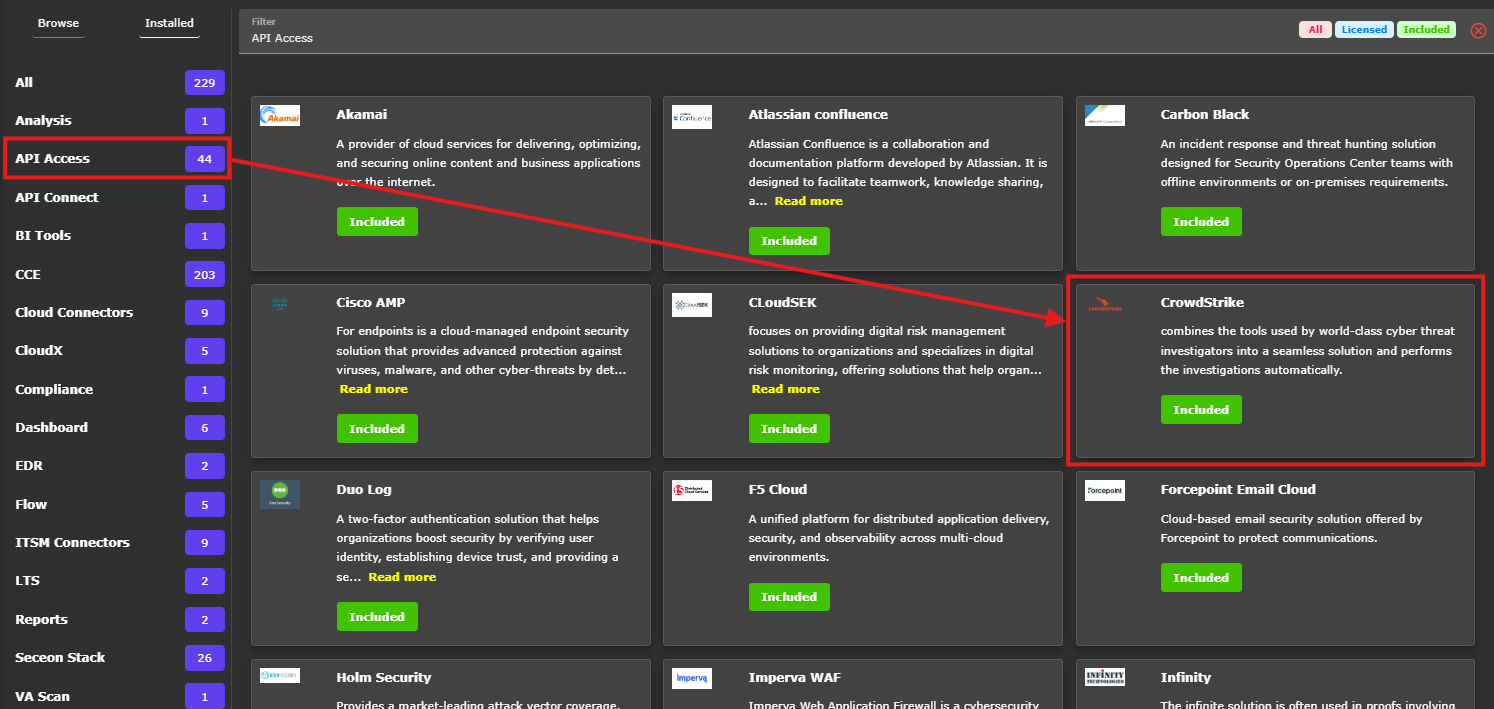Screen dimensions: 1494x709
Task: Click the 229 count badge beside All
Action: [x=205, y=83]
